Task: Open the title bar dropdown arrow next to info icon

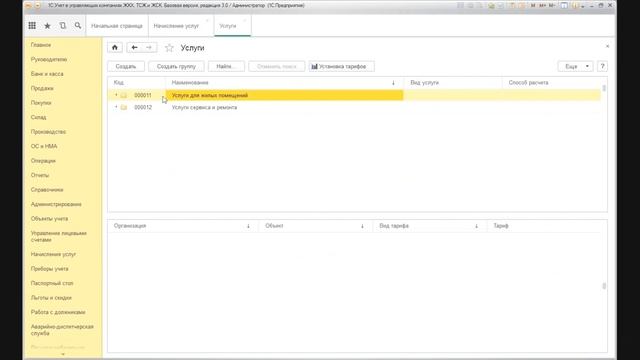Action: pos(582,6)
